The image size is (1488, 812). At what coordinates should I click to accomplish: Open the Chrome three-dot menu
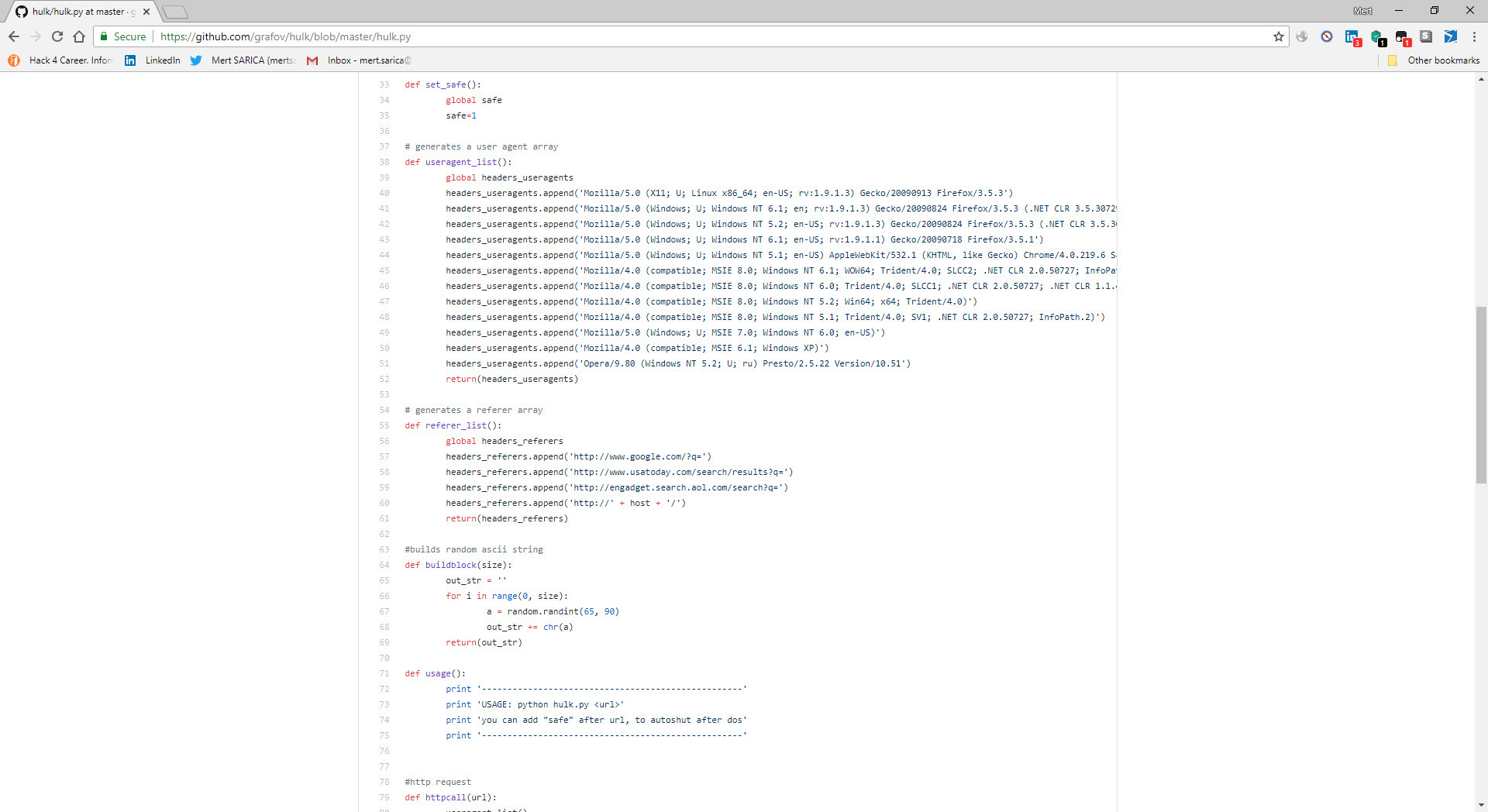coord(1474,36)
